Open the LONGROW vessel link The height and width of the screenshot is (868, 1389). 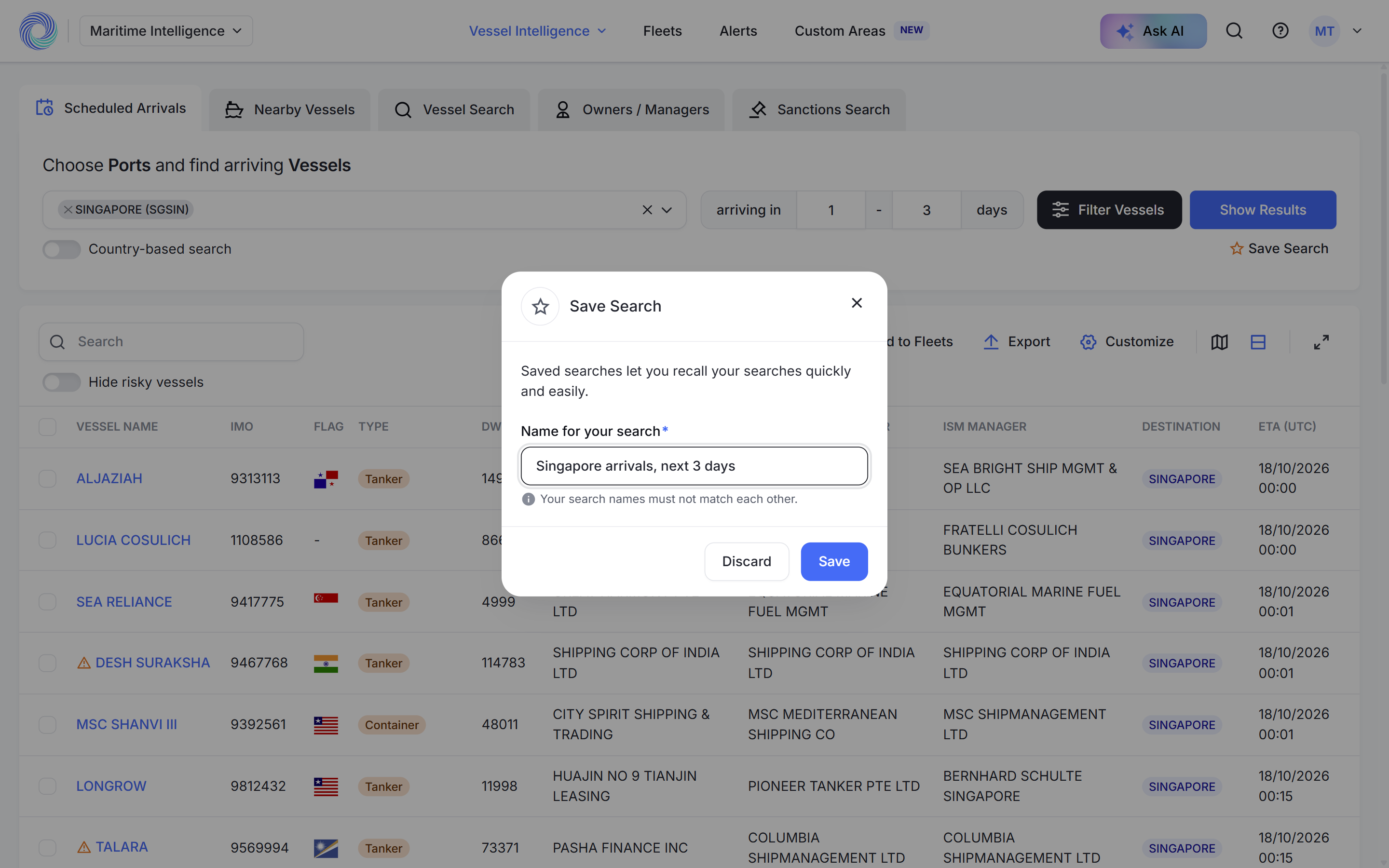pyautogui.click(x=111, y=786)
